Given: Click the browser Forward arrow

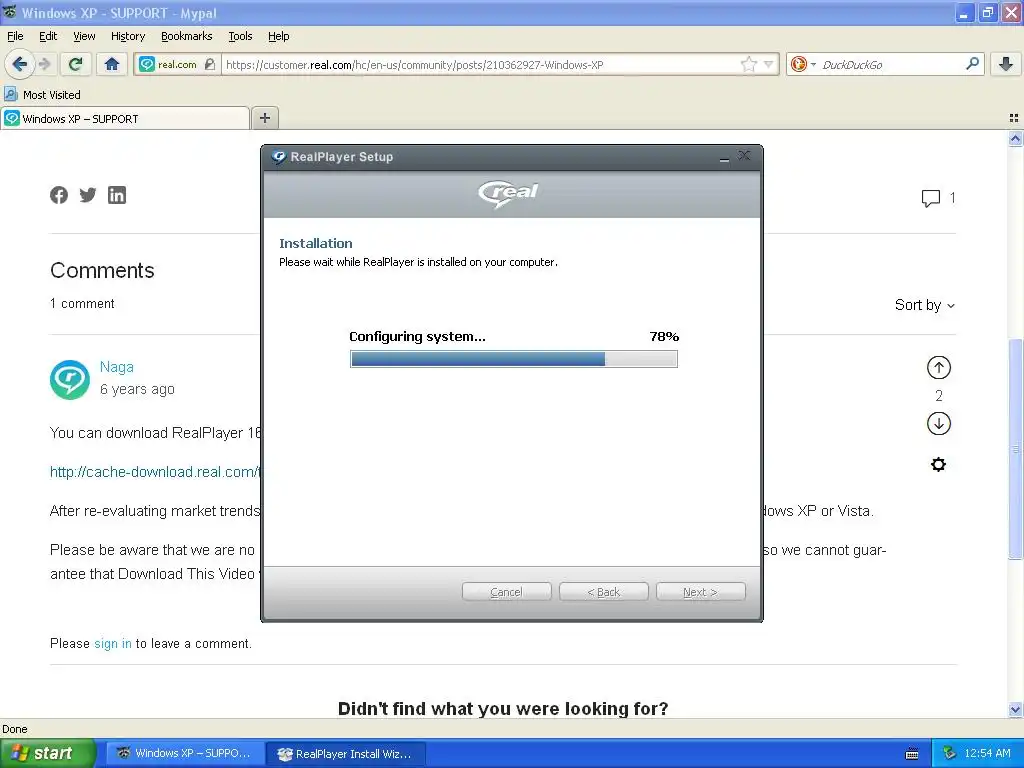Looking at the screenshot, I should point(44,64).
